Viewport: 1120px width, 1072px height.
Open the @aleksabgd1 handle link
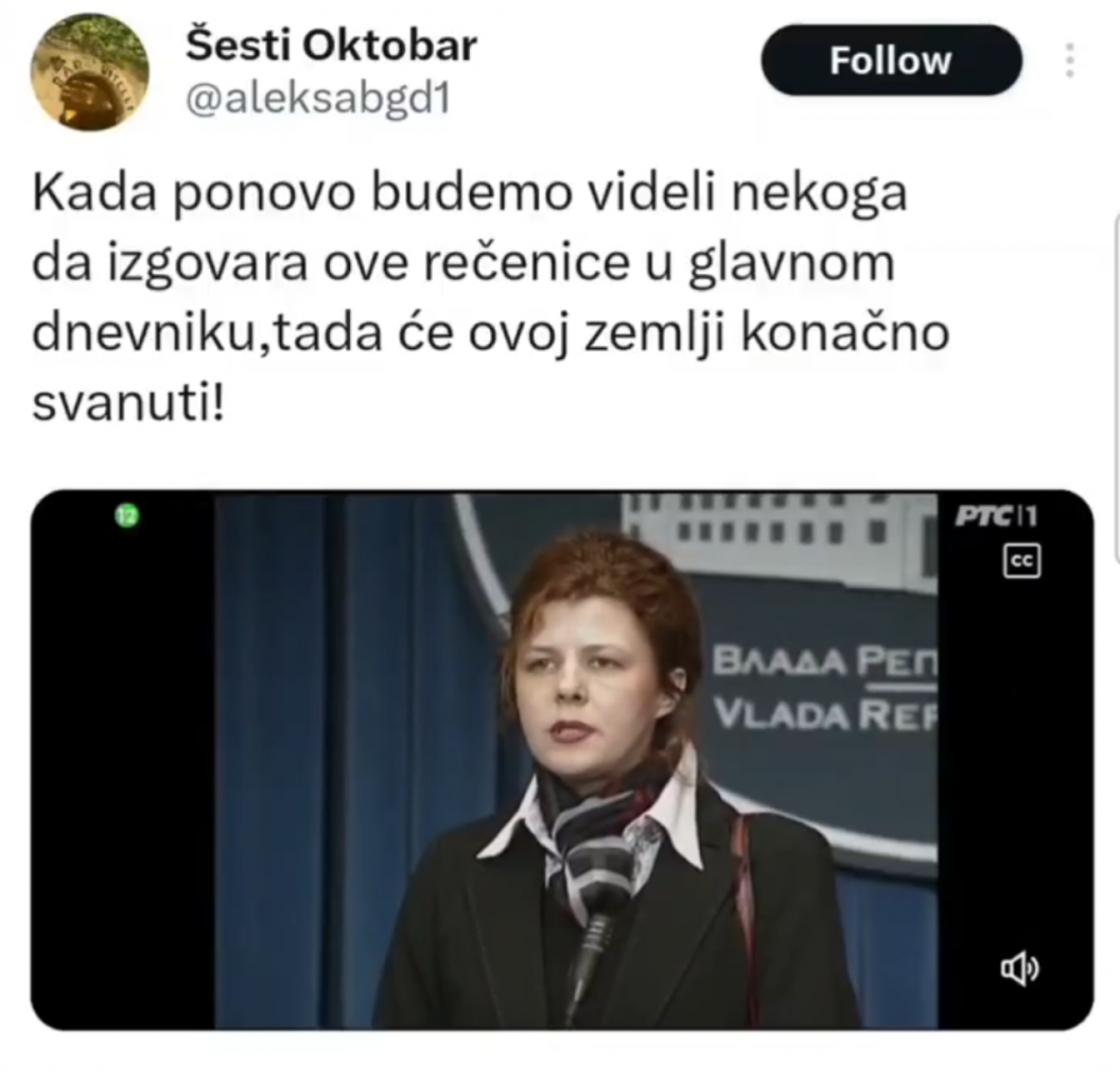[318, 100]
